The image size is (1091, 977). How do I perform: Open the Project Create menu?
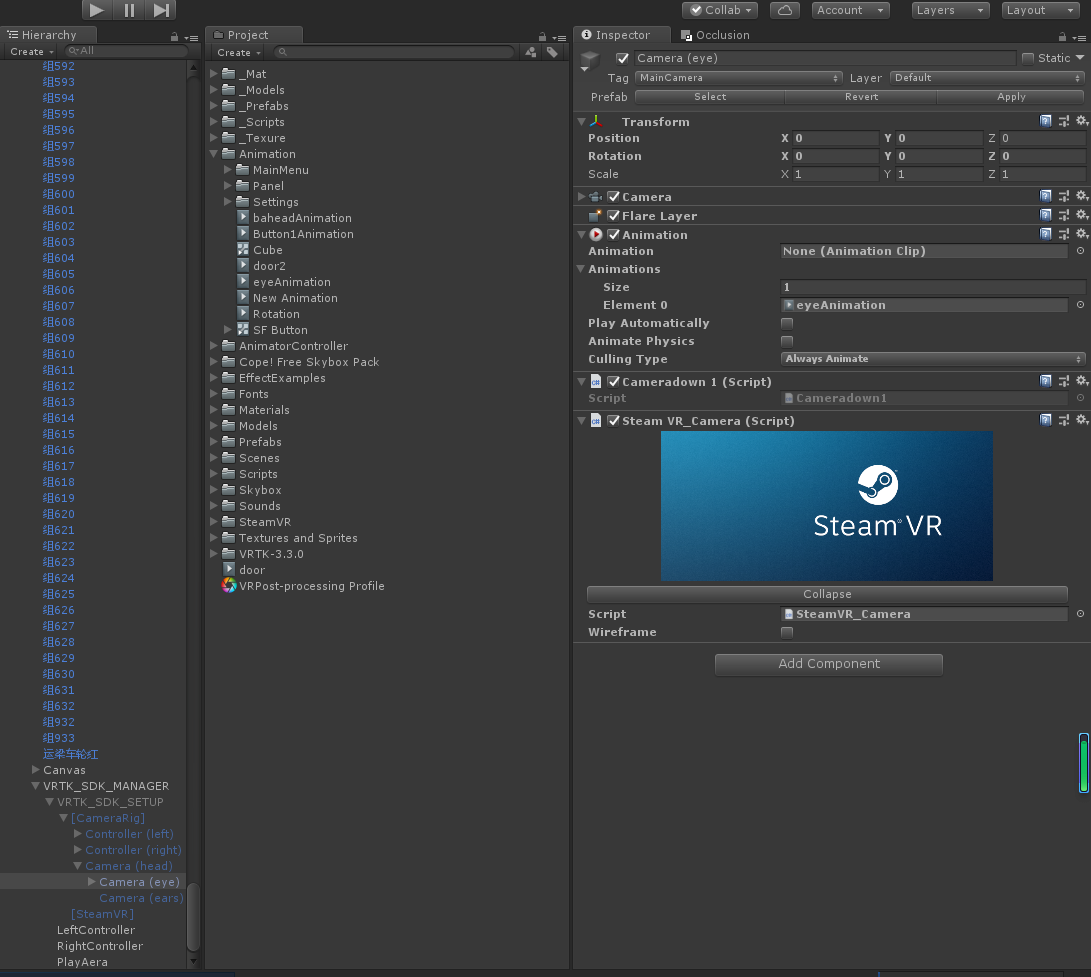[239, 52]
